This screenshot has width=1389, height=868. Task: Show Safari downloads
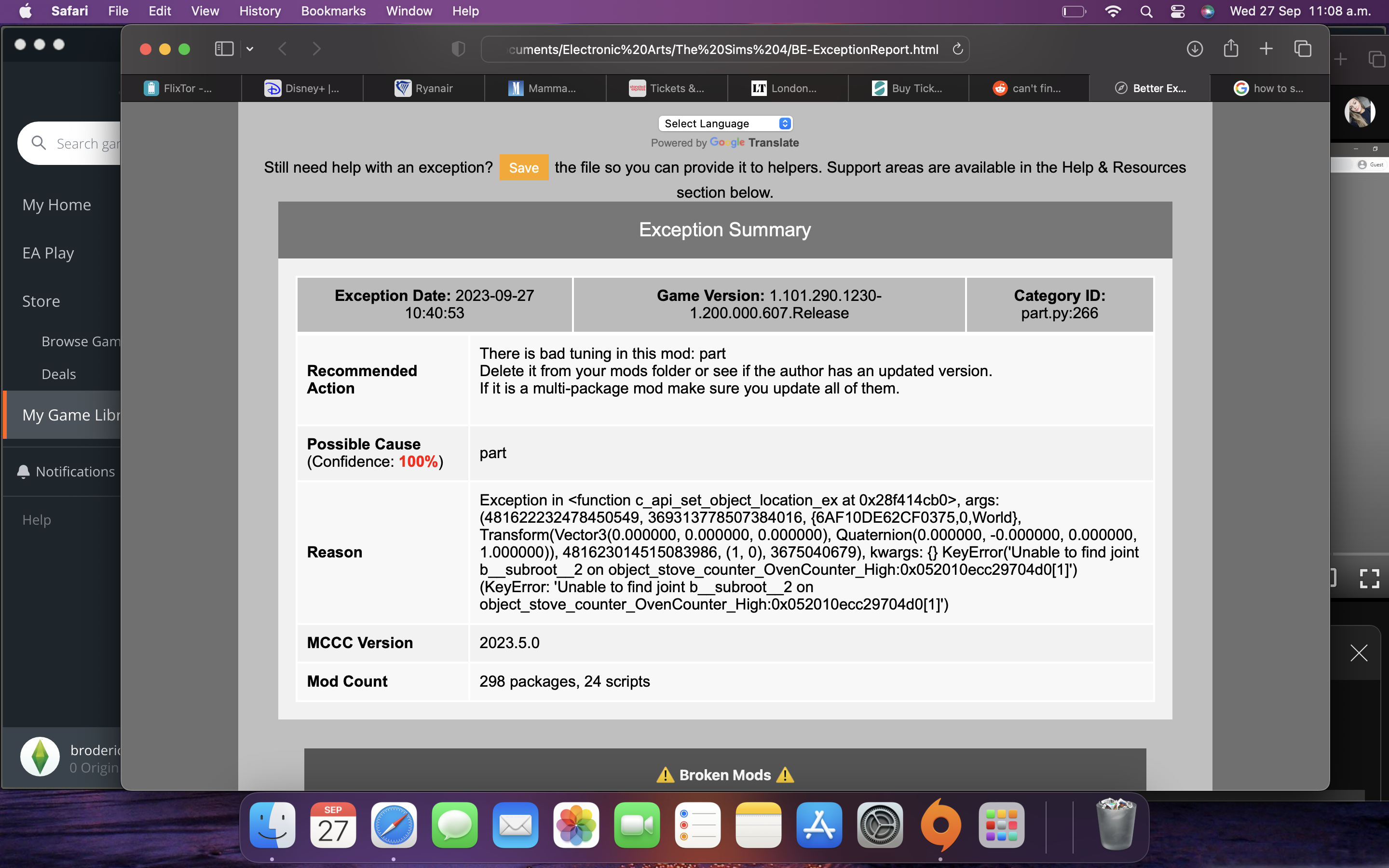click(1195, 49)
